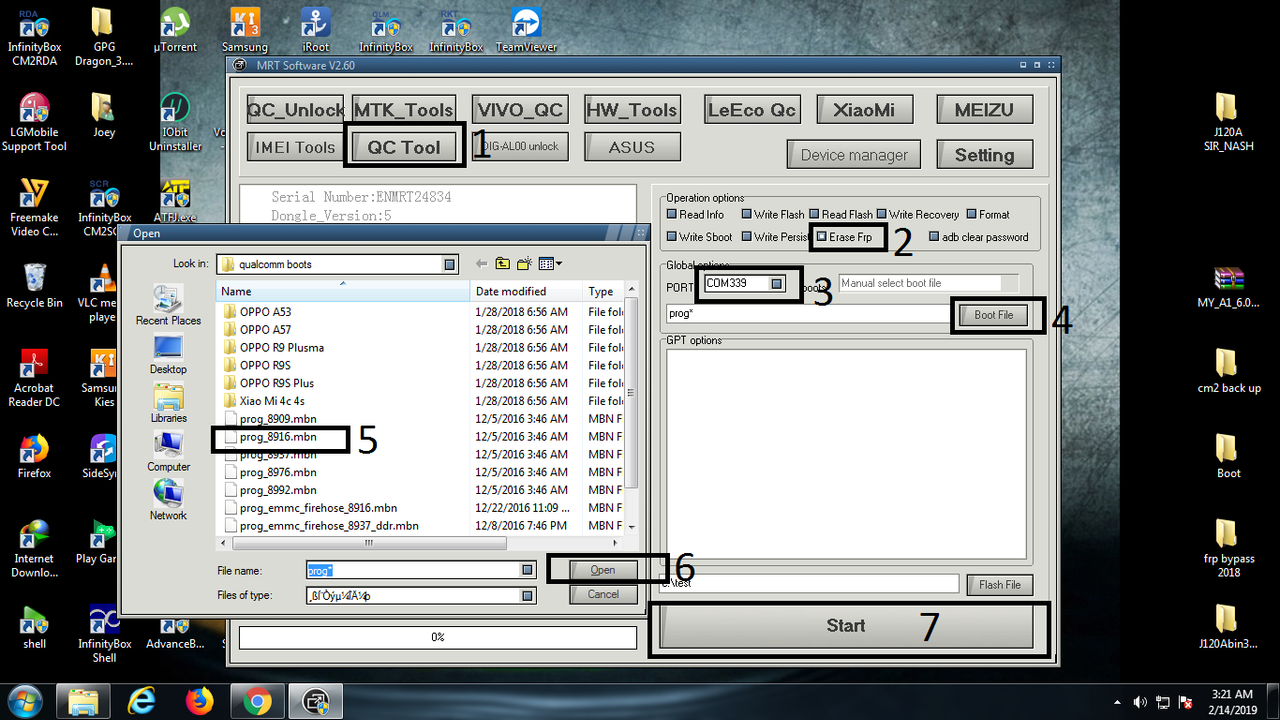Image resolution: width=1280 pixels, height=720 pixels.
Task: Open the View Menu dropdown icon
Action: (550, 264)
